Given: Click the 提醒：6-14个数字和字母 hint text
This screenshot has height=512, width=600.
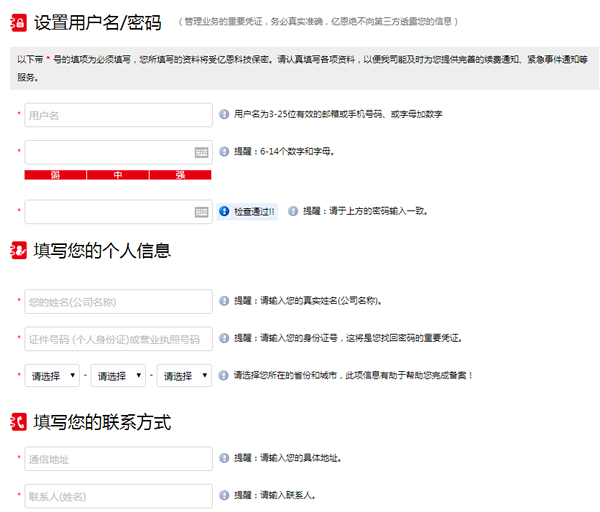Looking at the screenshot, I should point(284,152).
